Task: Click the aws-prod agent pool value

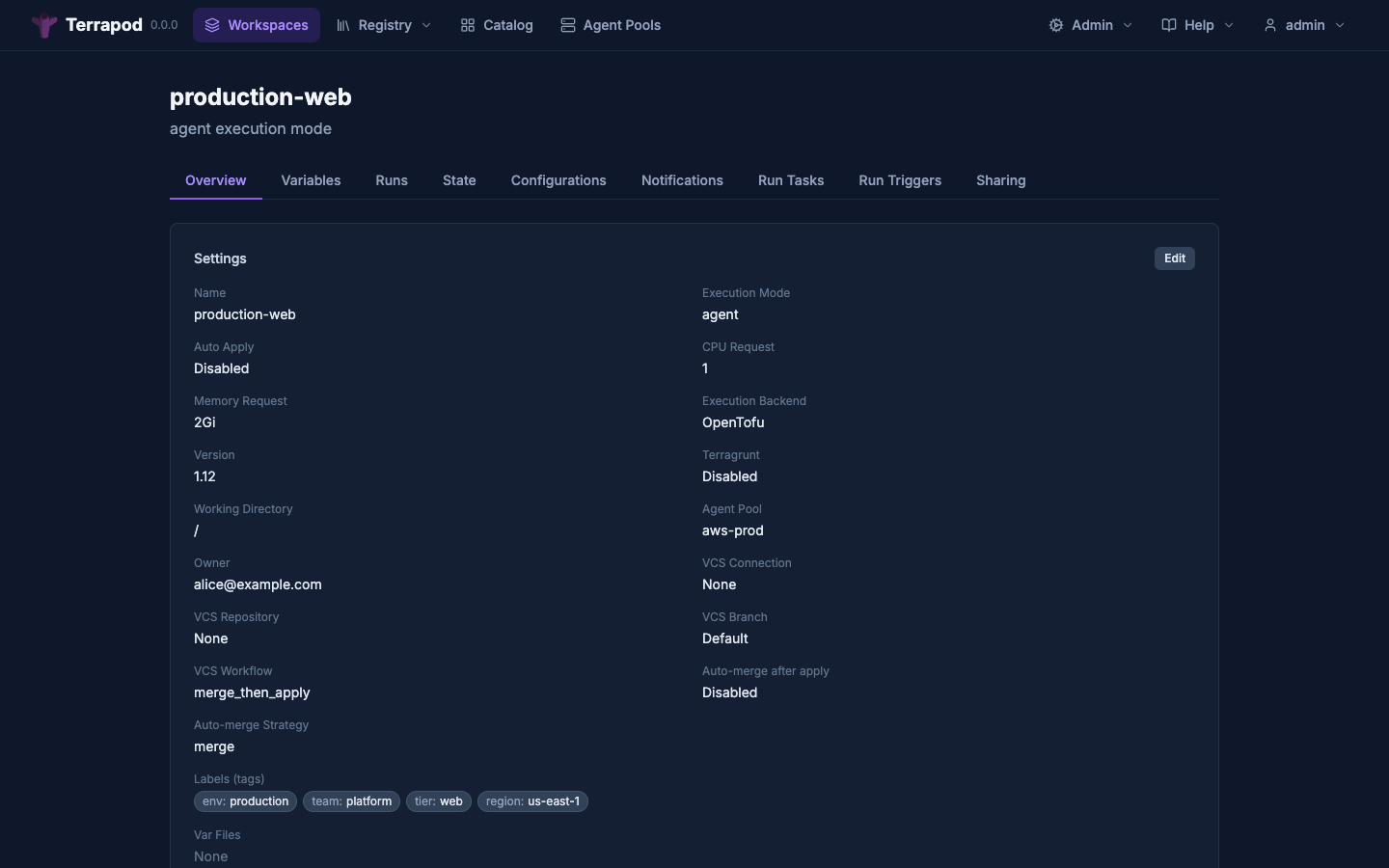Action: [x=733, y=530]
